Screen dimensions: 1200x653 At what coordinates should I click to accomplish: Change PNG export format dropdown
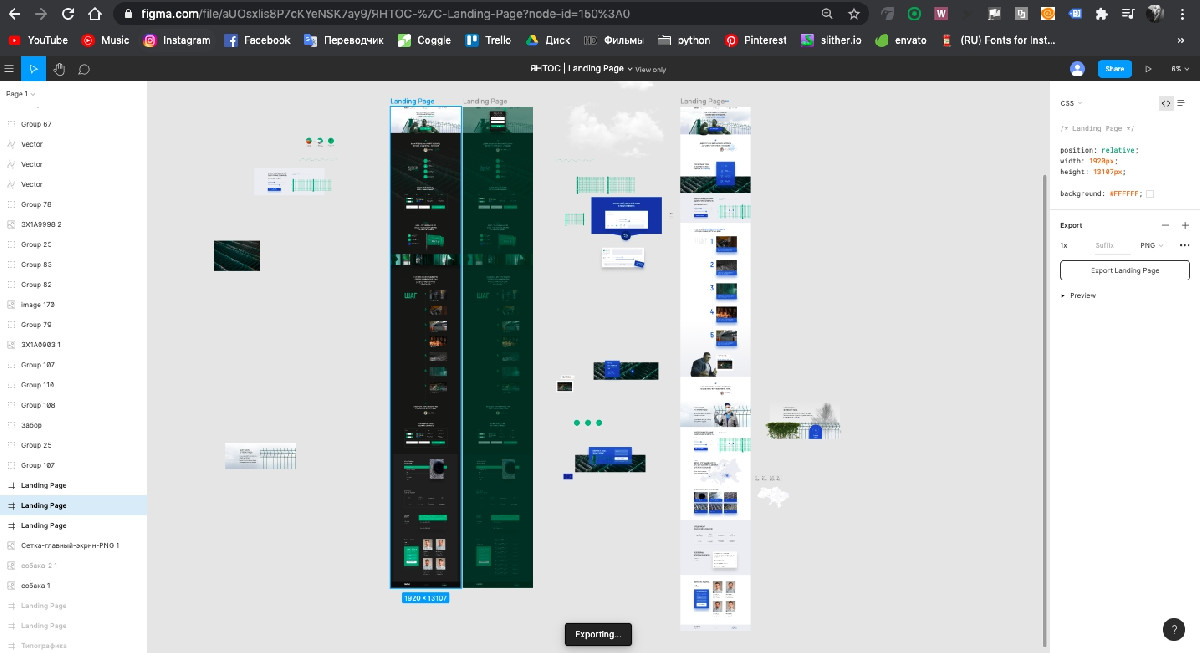pyautogui.click(x=1152, y=245)
